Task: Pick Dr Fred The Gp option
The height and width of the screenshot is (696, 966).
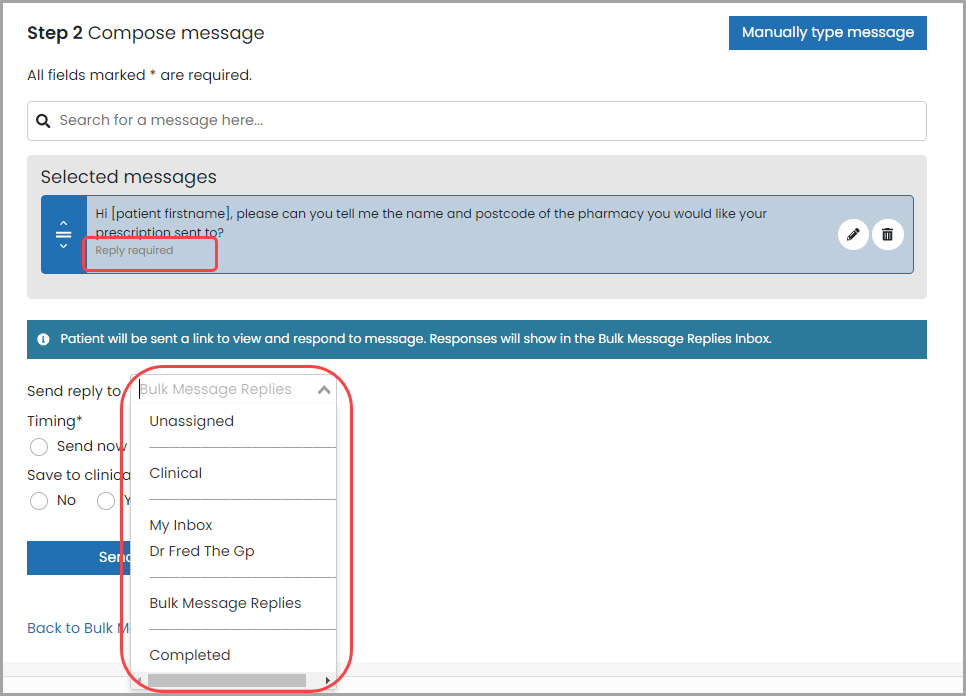Action: click(x=202, y=551)
